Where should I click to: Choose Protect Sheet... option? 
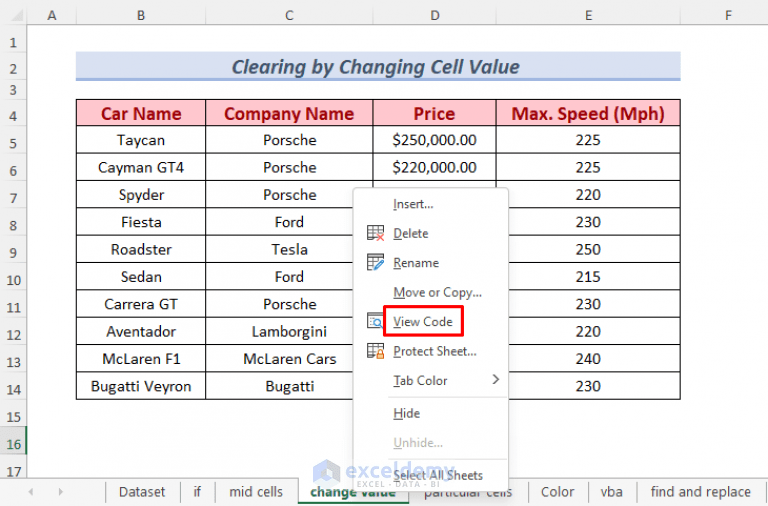pos(431,351)
